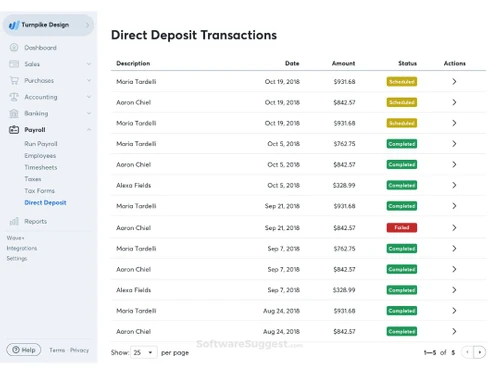Screen dimensions: 500x375
Task: Click the Banking building icon
Action: 14,113
